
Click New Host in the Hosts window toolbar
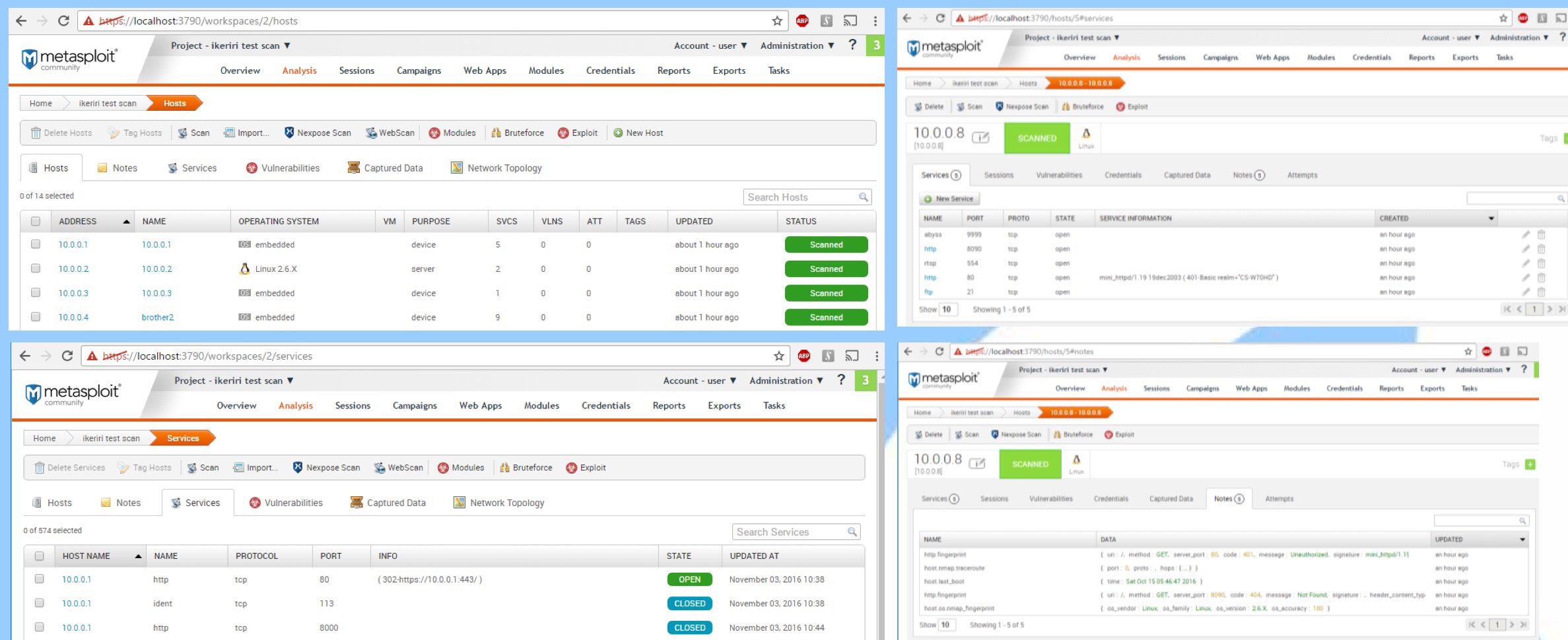tap(638, 133)
